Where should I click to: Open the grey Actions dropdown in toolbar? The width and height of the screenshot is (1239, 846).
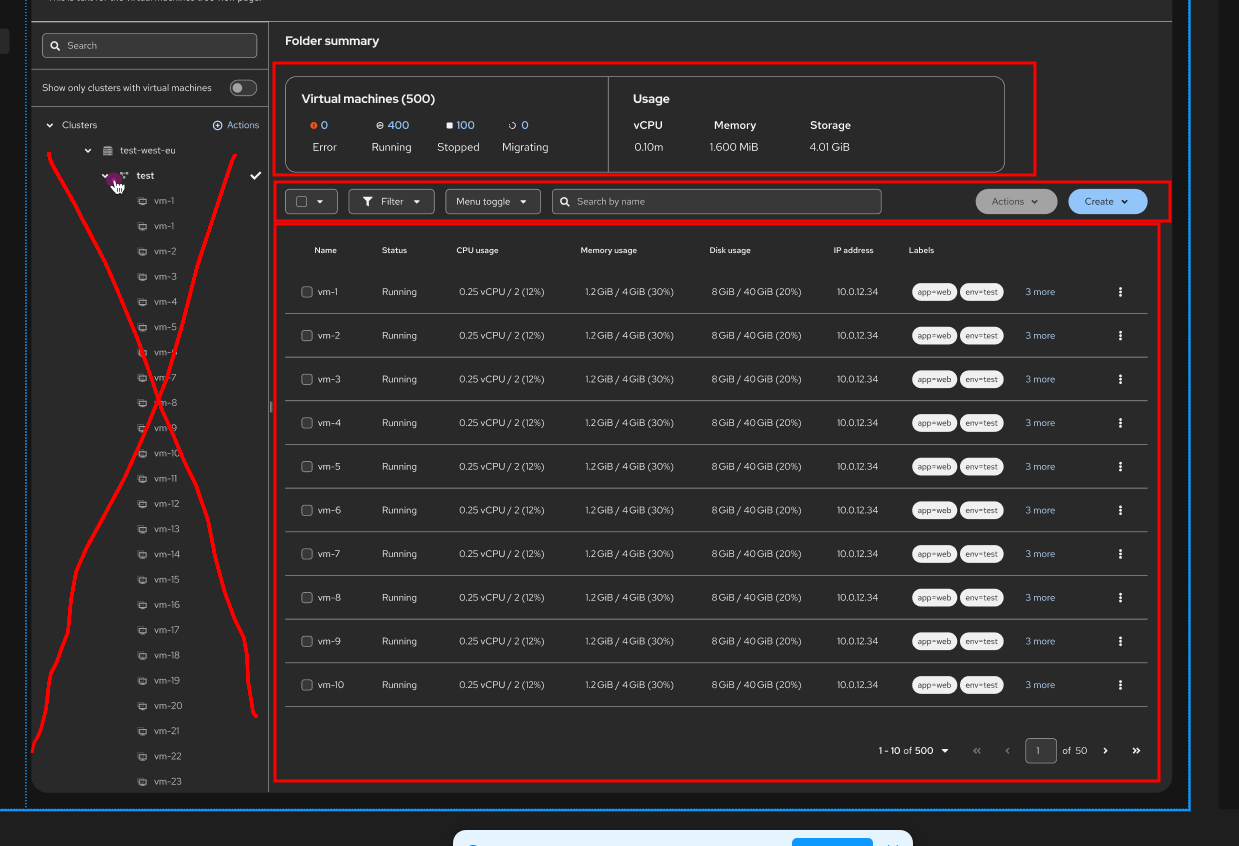coord(1016,202)
